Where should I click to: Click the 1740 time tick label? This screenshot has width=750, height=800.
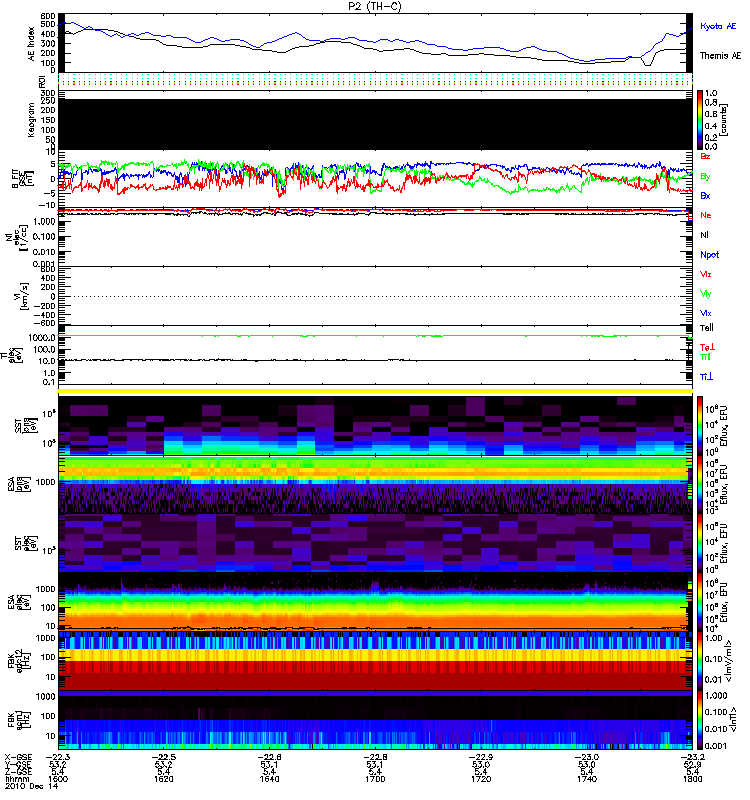pos(587,779)
